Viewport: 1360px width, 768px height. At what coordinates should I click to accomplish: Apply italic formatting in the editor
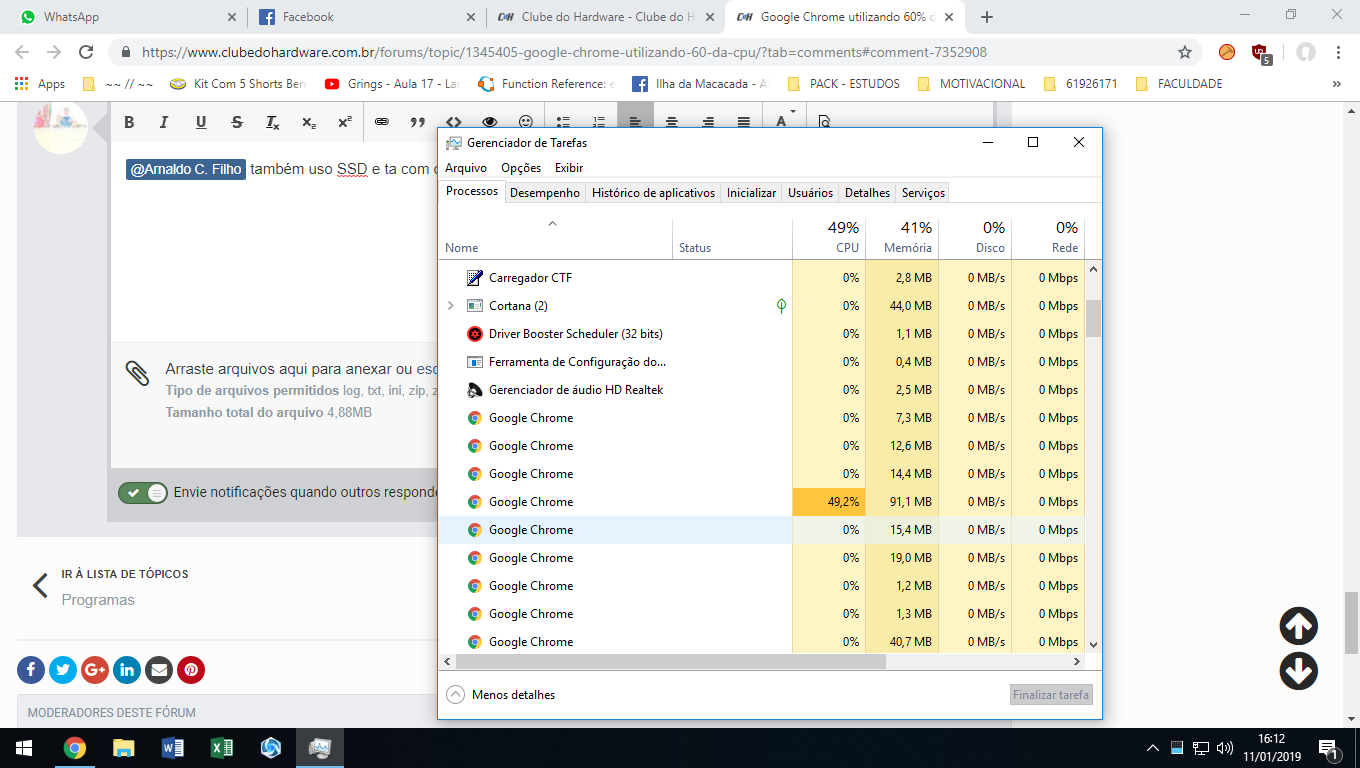164,122
